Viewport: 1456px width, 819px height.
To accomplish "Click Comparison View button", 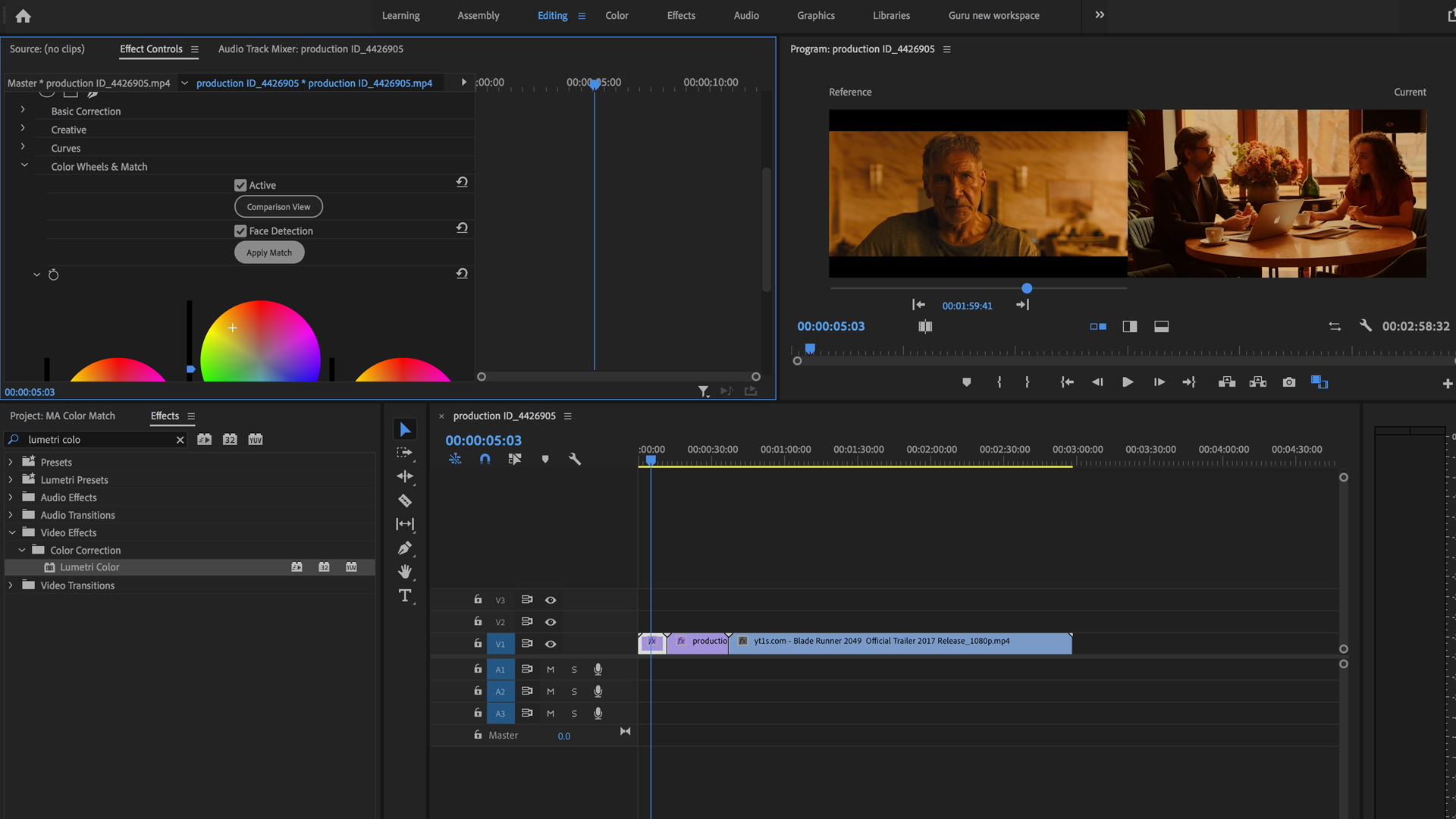I will [x=278, y=207].
